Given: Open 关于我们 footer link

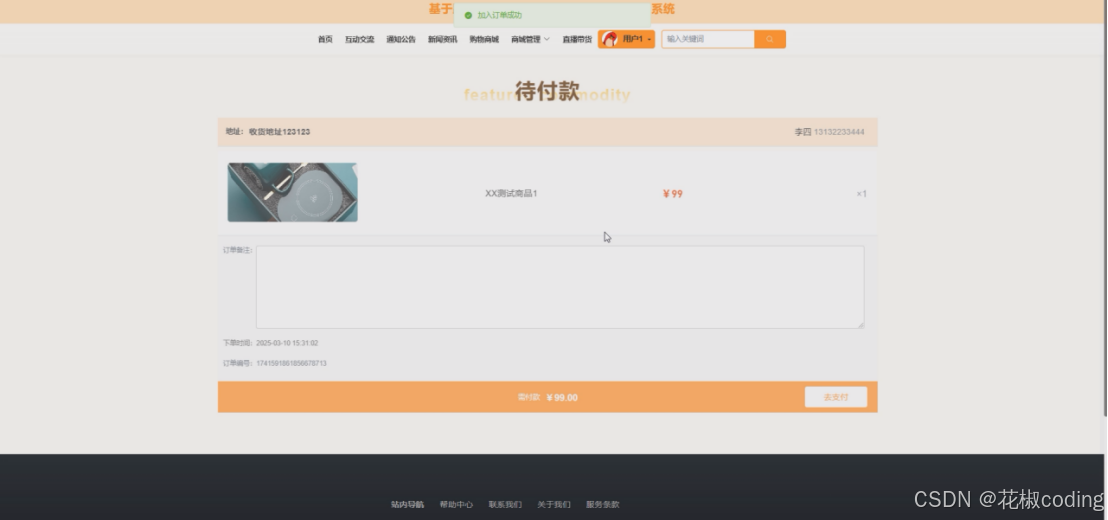Looking at the screenshot, I should tap(553, 504).
